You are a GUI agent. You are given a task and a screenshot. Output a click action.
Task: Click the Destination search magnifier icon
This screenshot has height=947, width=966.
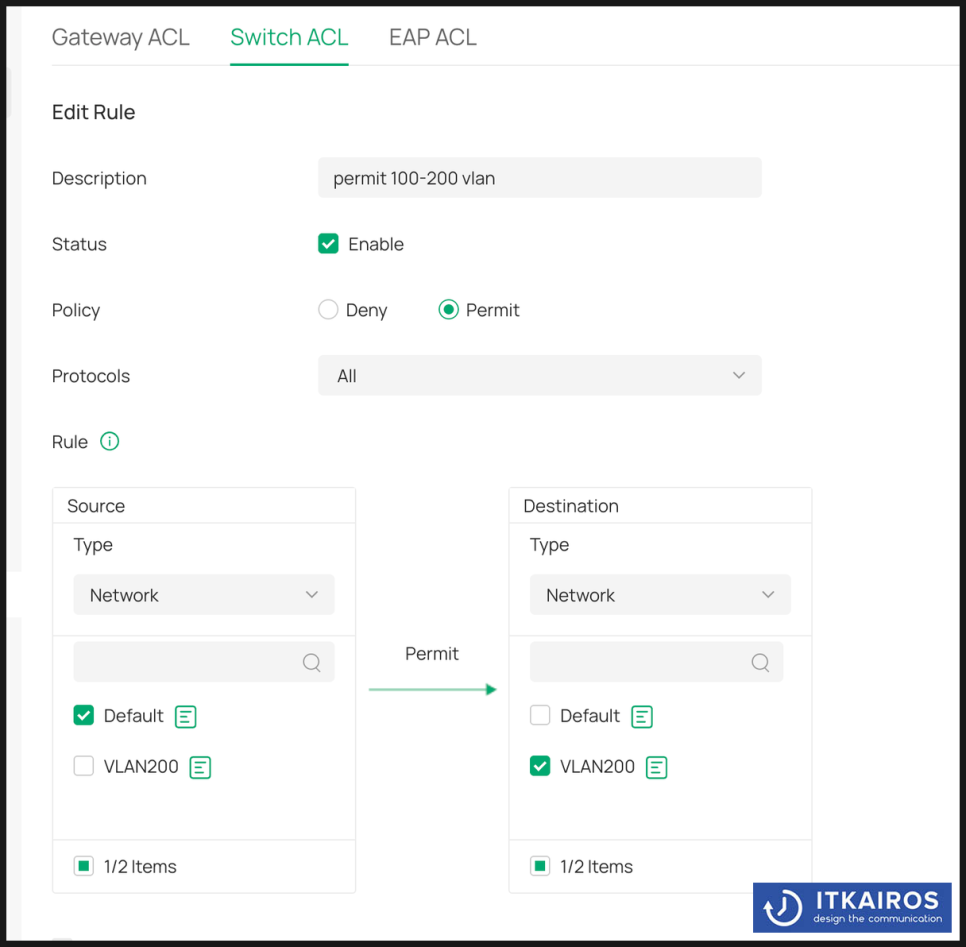click(x=761, y=662)
